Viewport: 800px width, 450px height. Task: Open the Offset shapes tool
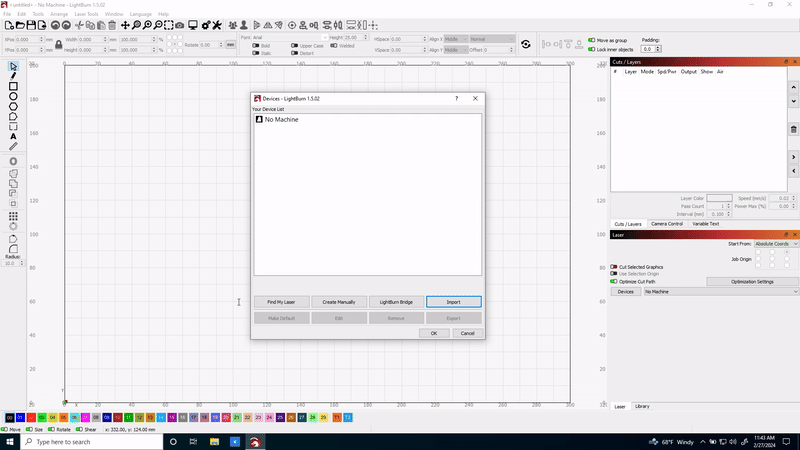(x=13, y=161)
